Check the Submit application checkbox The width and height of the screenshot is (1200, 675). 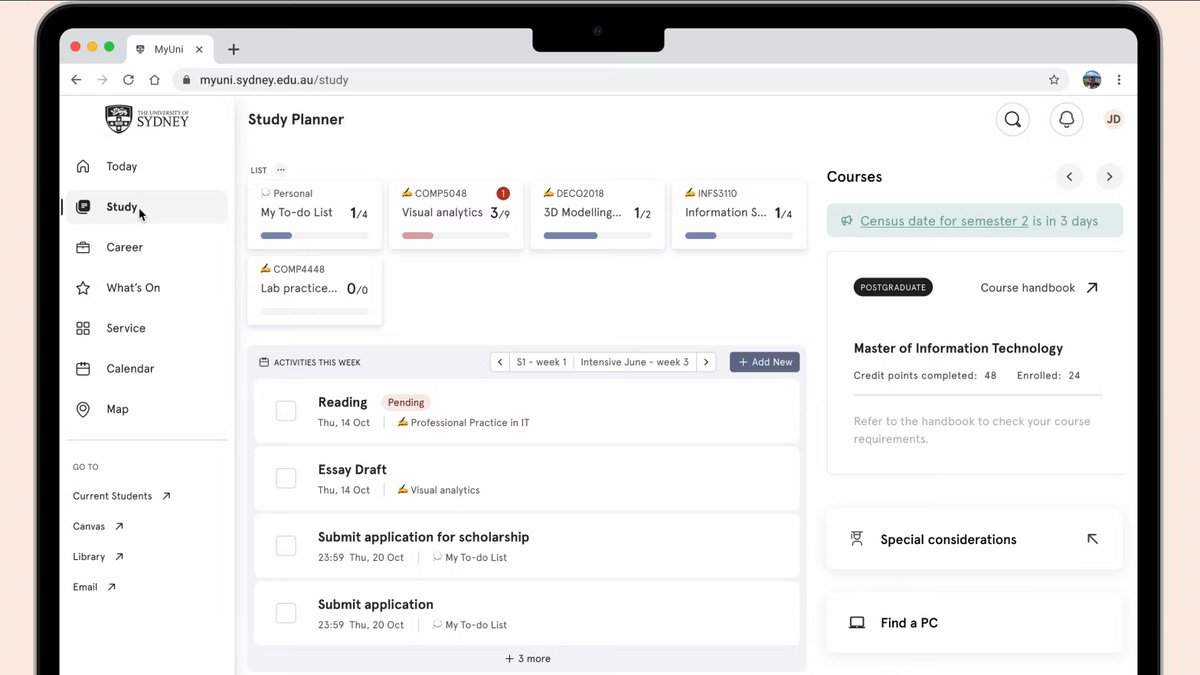286,613
